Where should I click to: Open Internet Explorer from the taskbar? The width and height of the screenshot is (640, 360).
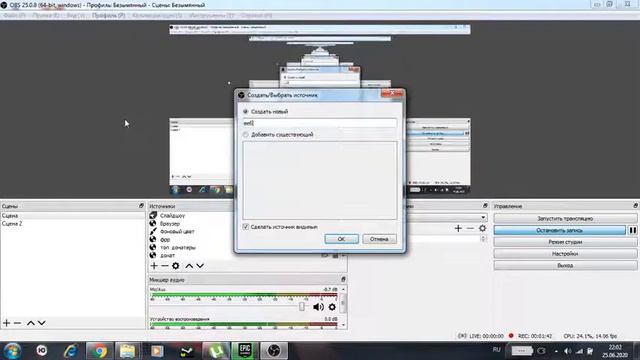coord(70,351)
